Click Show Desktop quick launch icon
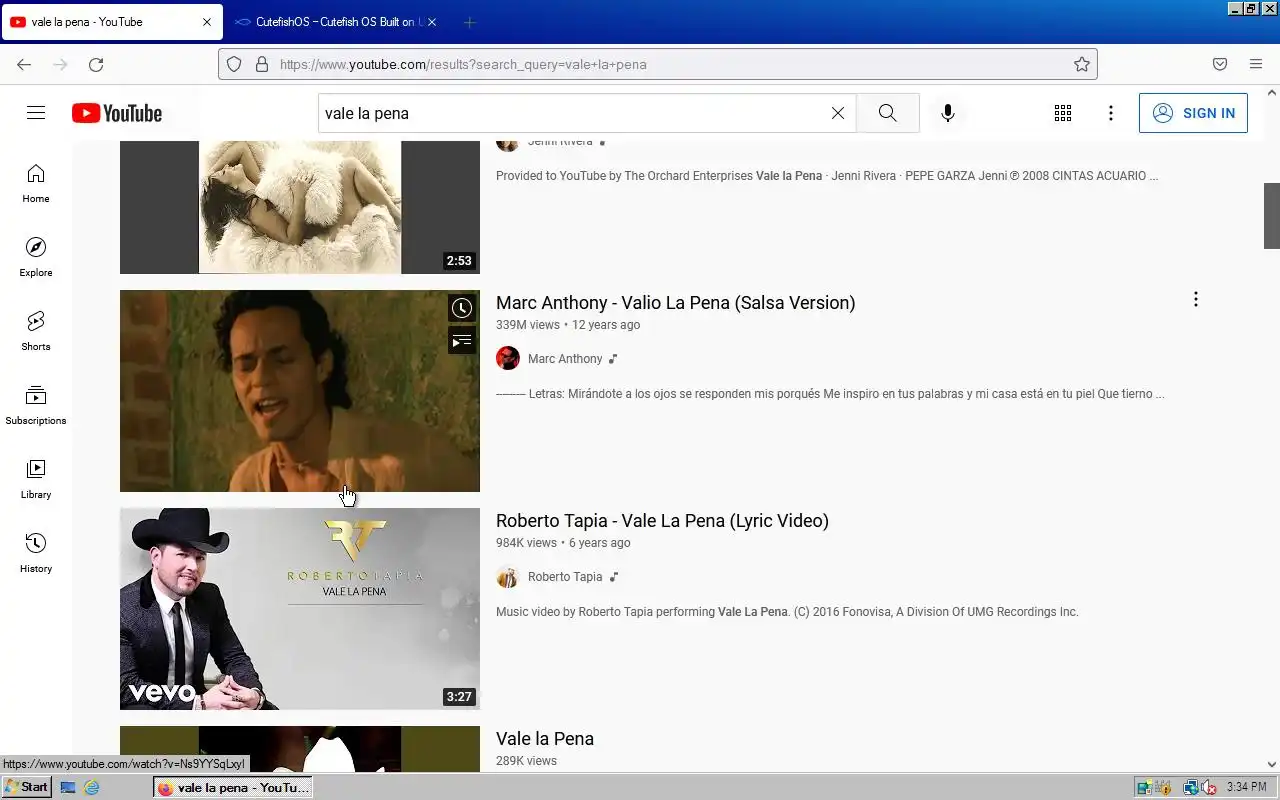Screen dimensions: 1280x800 [68, 787]
